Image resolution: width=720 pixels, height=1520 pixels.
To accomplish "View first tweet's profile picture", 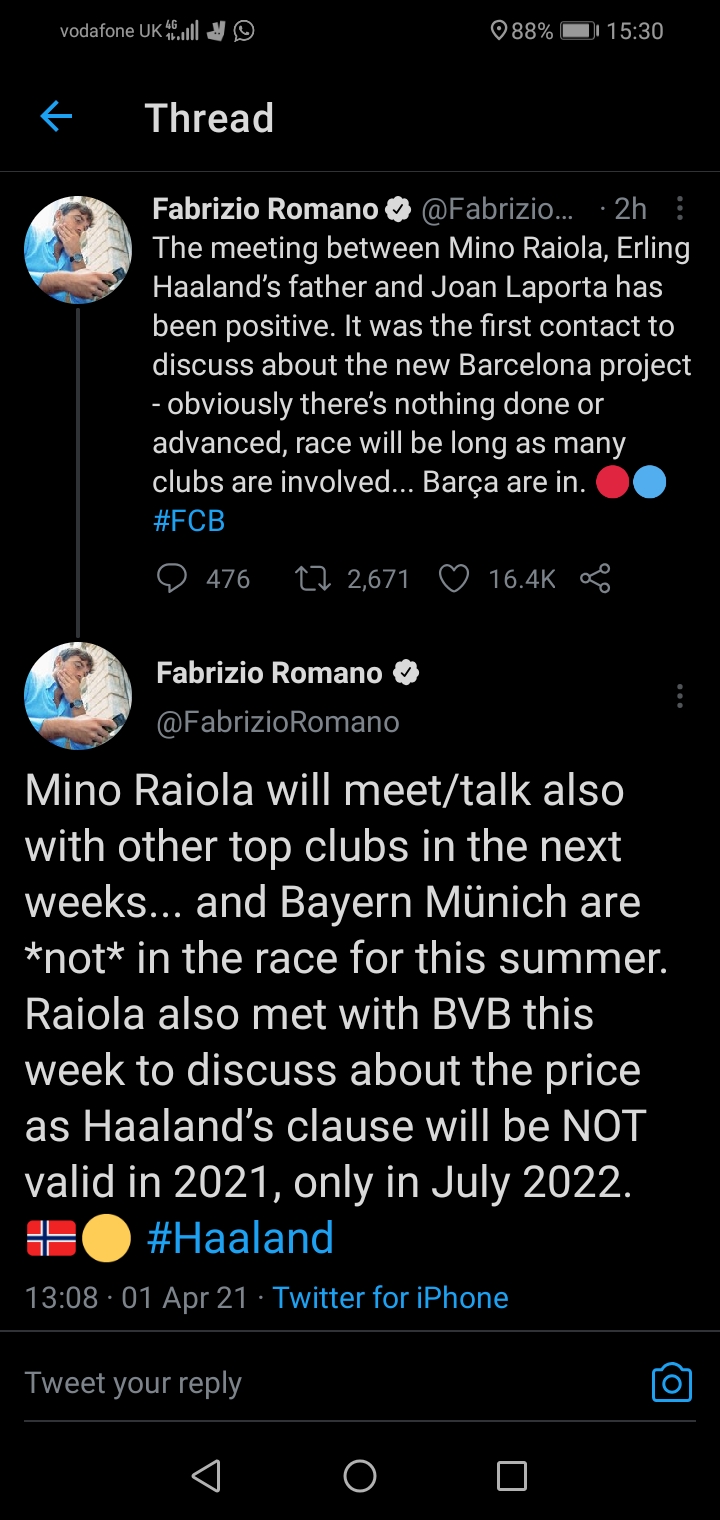I will tap(78, 250).
